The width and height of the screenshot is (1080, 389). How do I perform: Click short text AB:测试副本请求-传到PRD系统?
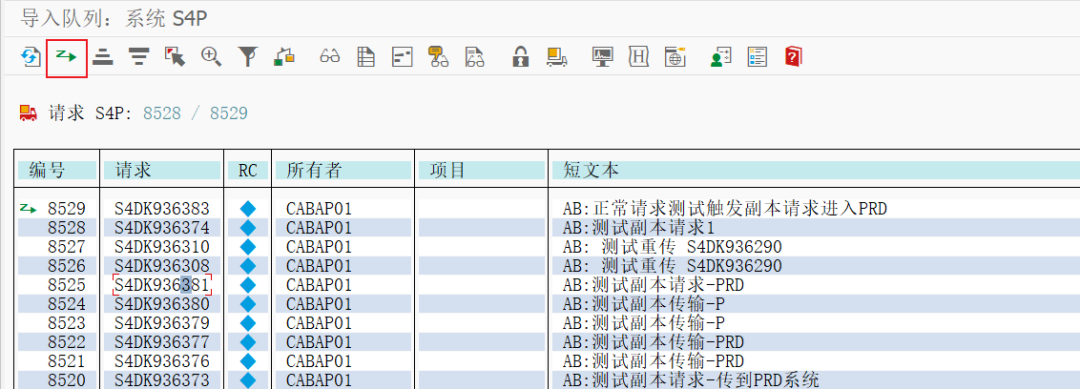tap(691, 380)
